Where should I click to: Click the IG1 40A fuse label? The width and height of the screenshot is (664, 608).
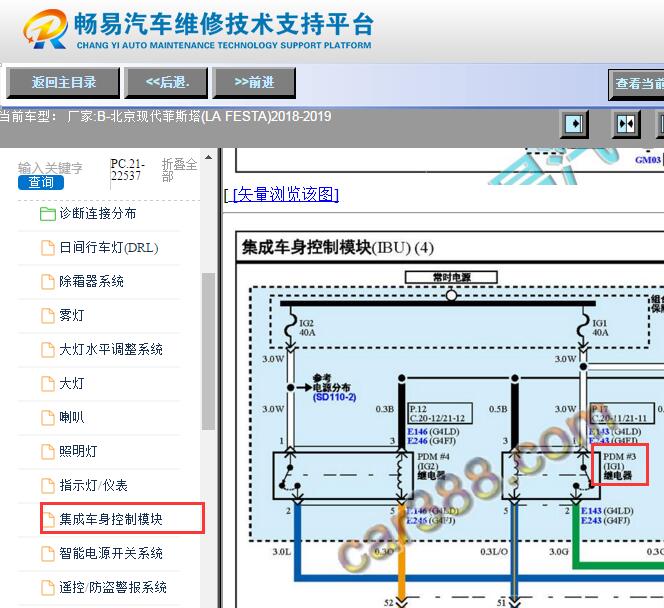[600, 328]
